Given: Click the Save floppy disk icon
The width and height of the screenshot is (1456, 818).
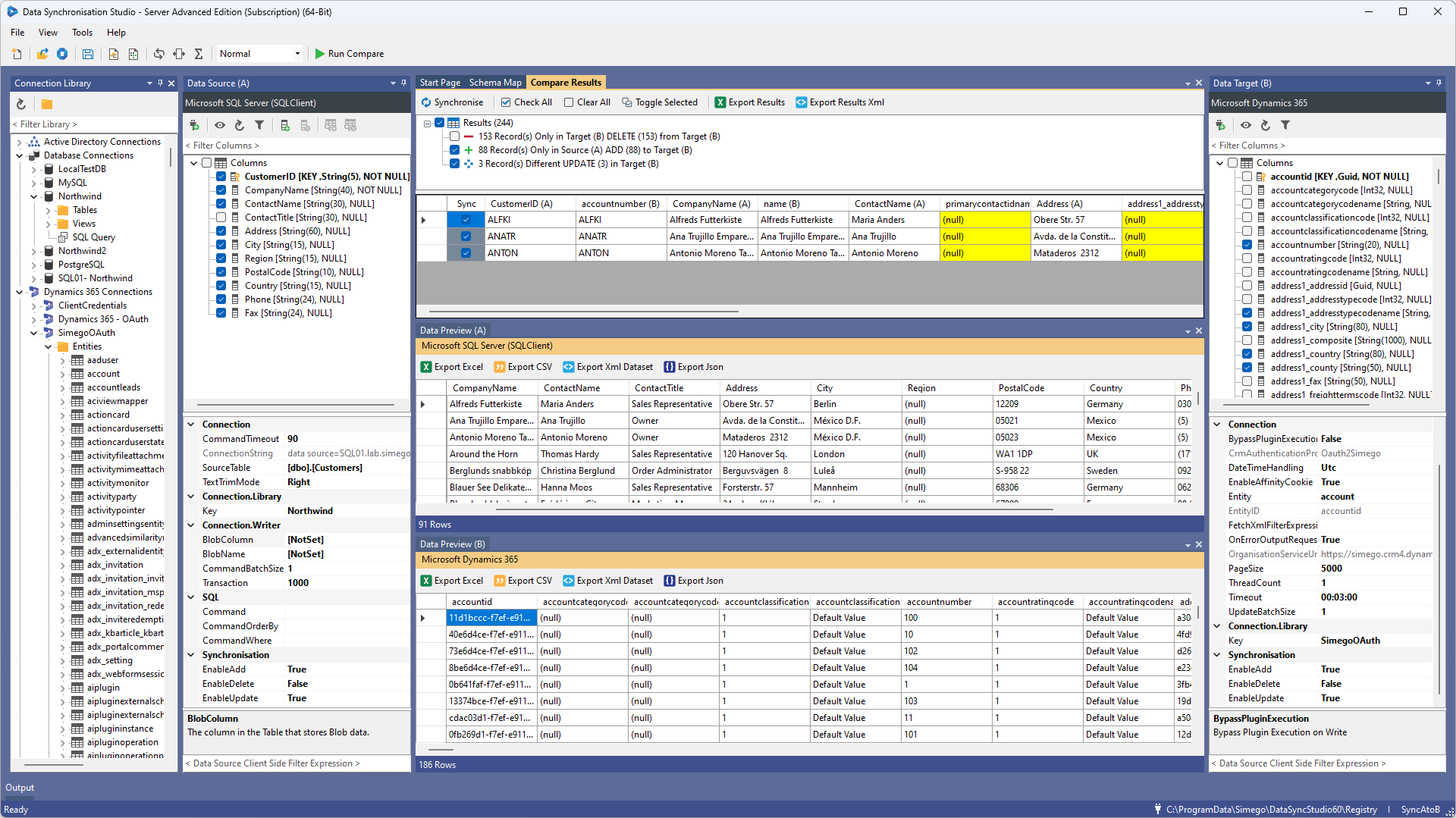Looking at the screenshot, I should tap(88, 54).
